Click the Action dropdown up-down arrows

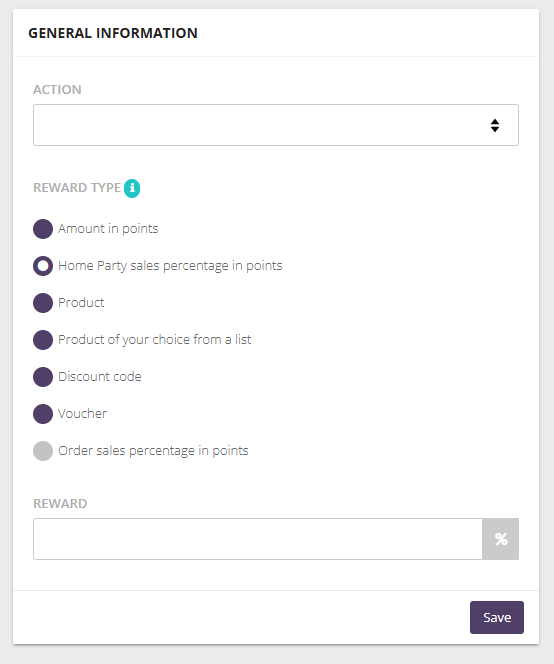[x=494, y=125]
